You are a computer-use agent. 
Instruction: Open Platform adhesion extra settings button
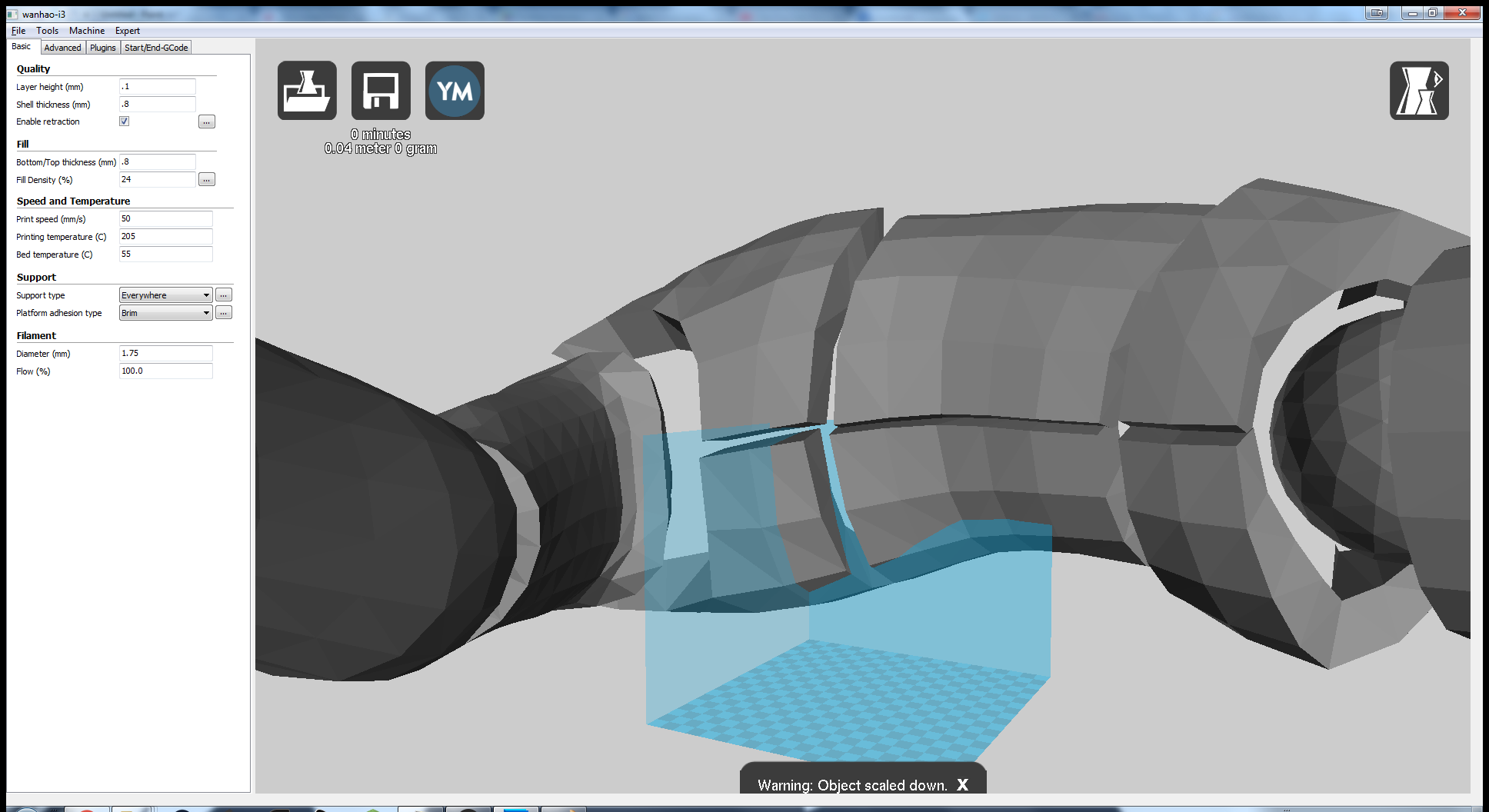224,313
